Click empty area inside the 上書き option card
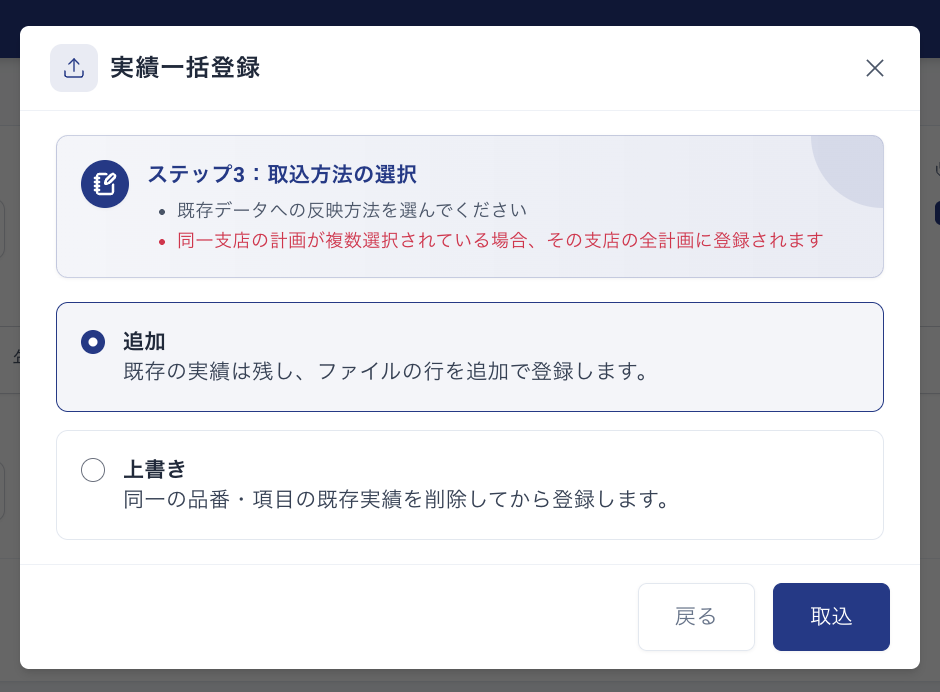Viewport: 940px width, 692px height. tap(779, 485)
